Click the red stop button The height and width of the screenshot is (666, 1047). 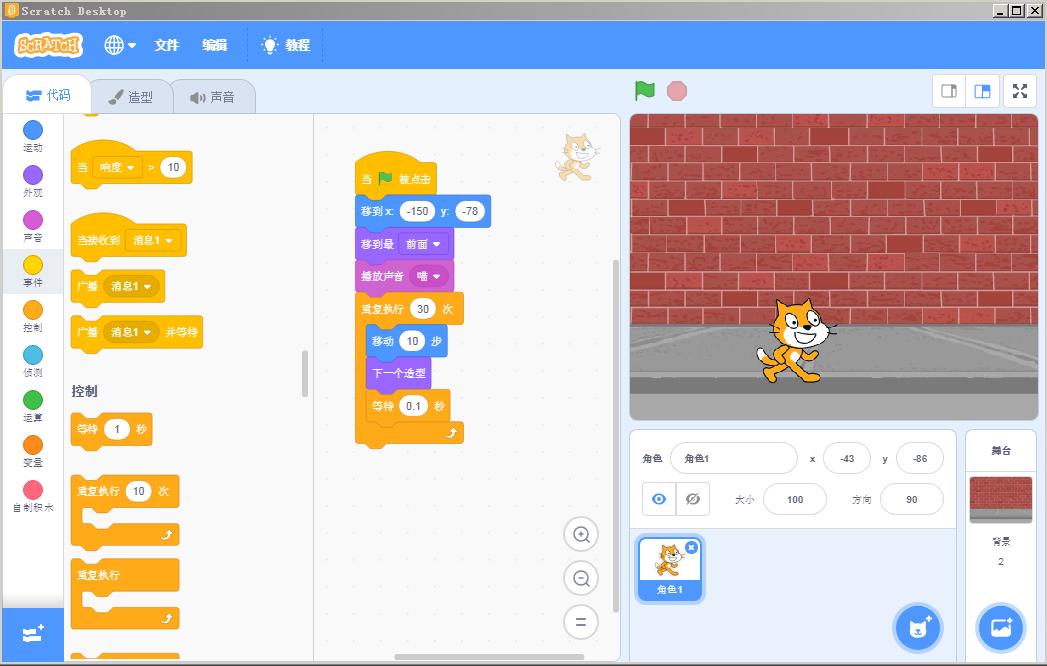point(676,91)
